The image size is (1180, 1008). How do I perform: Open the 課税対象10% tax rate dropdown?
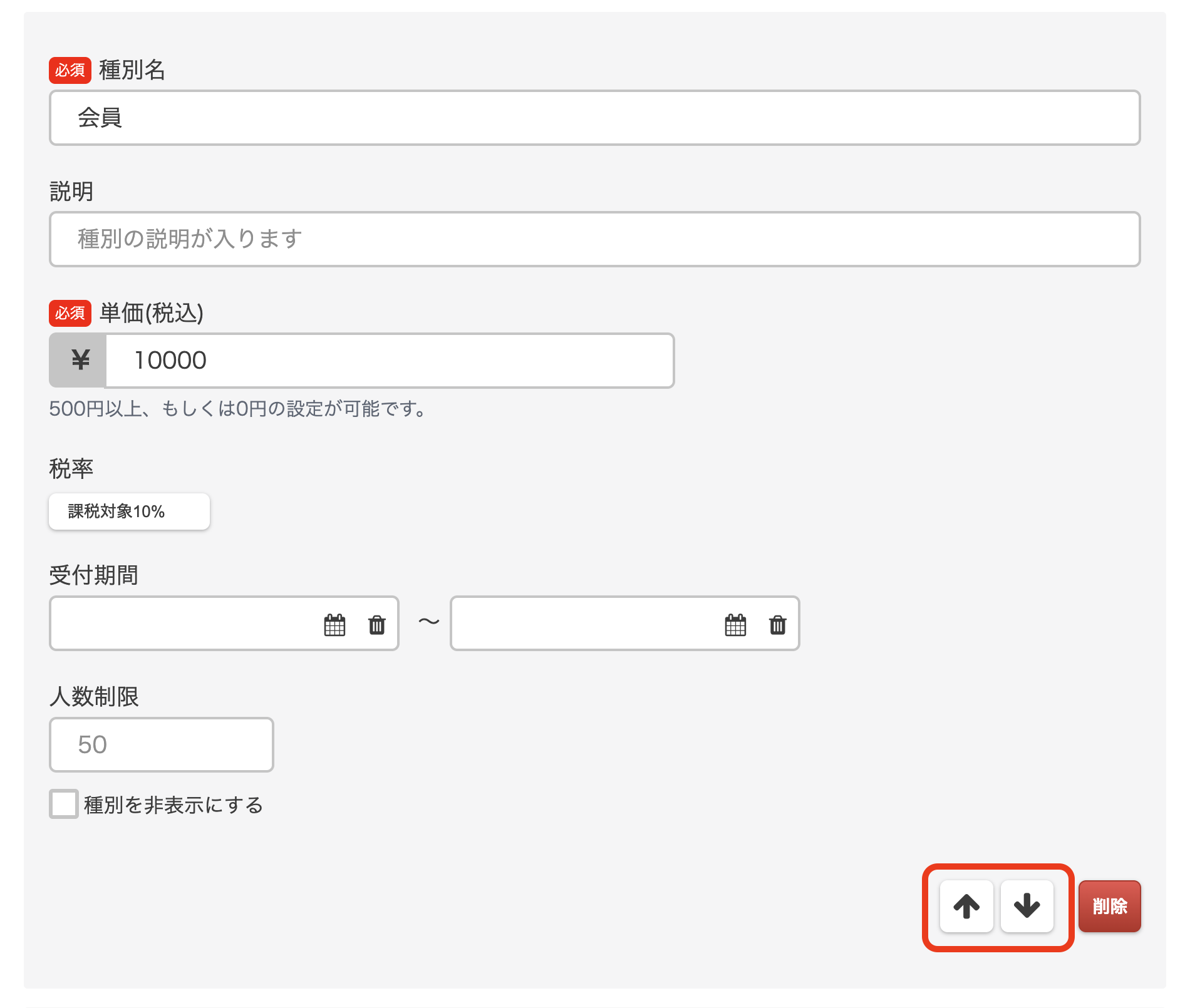pyautogui.click(x=129, y=512)
